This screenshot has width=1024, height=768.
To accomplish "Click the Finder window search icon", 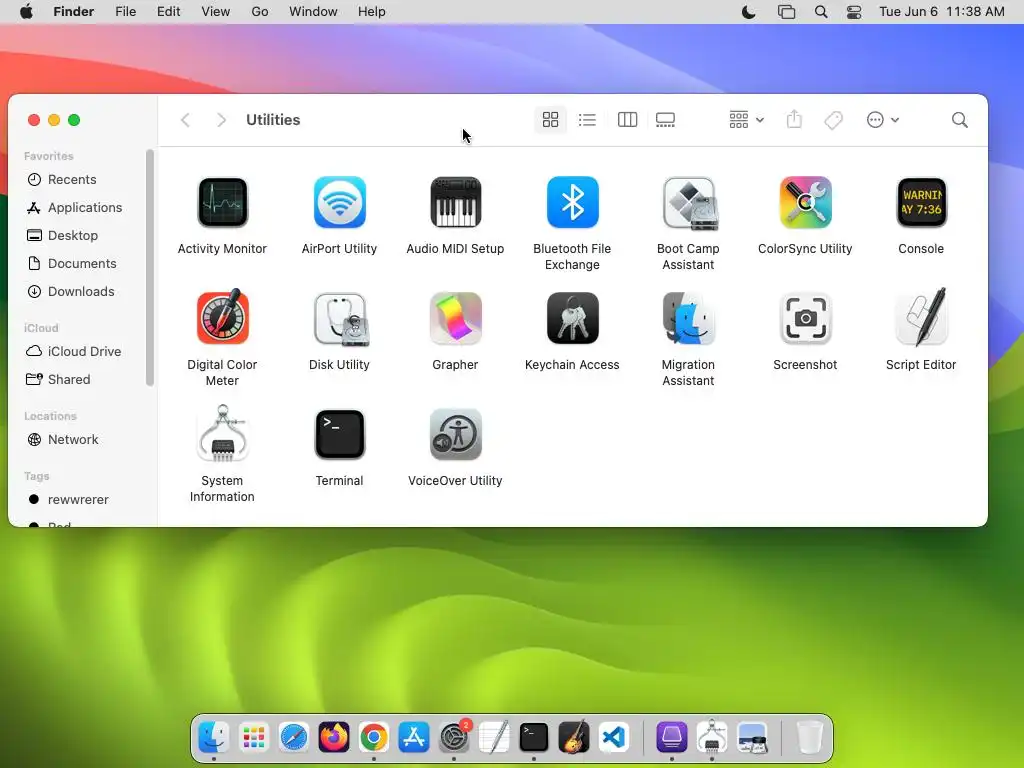I will pos(959,120).
